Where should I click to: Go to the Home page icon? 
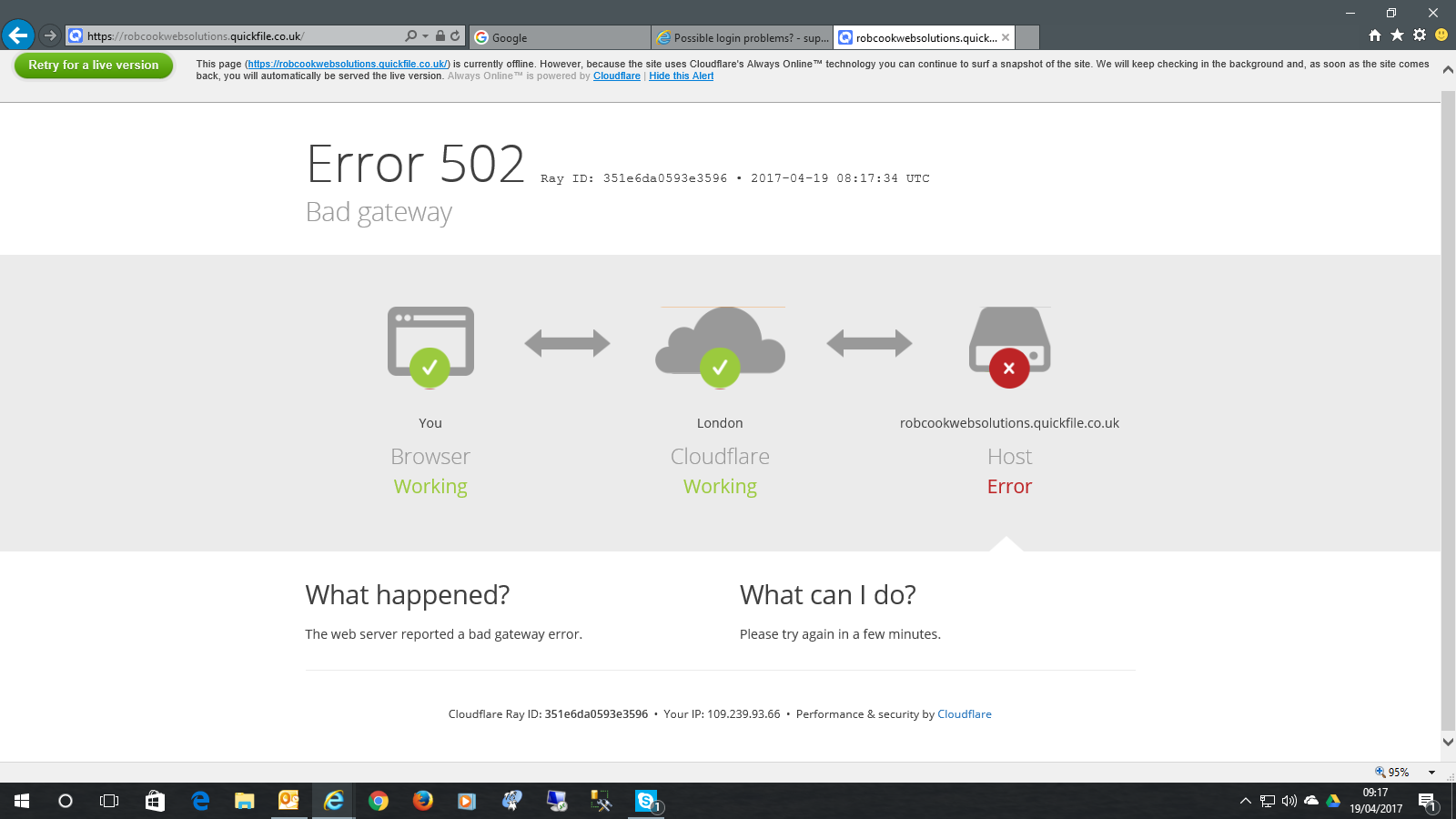pyautogui.click(x=1375, y=35)
